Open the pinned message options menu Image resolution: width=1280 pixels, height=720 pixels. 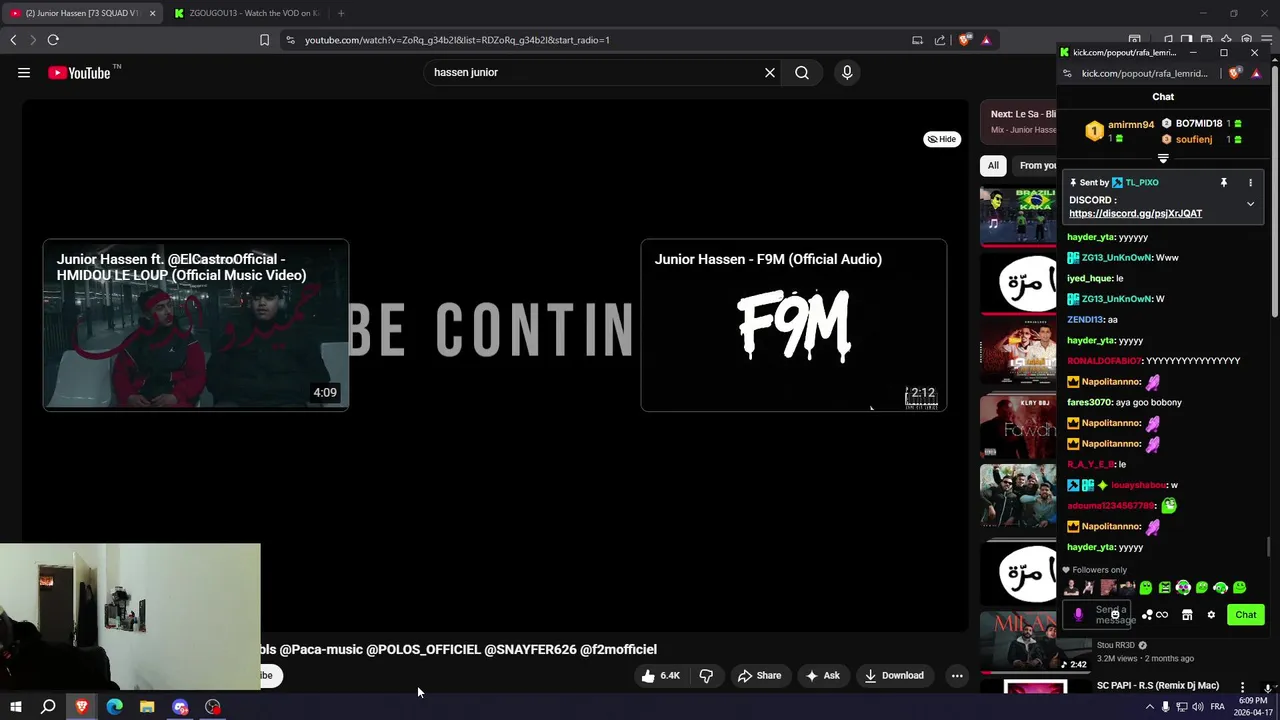[x=1250, y=183]
